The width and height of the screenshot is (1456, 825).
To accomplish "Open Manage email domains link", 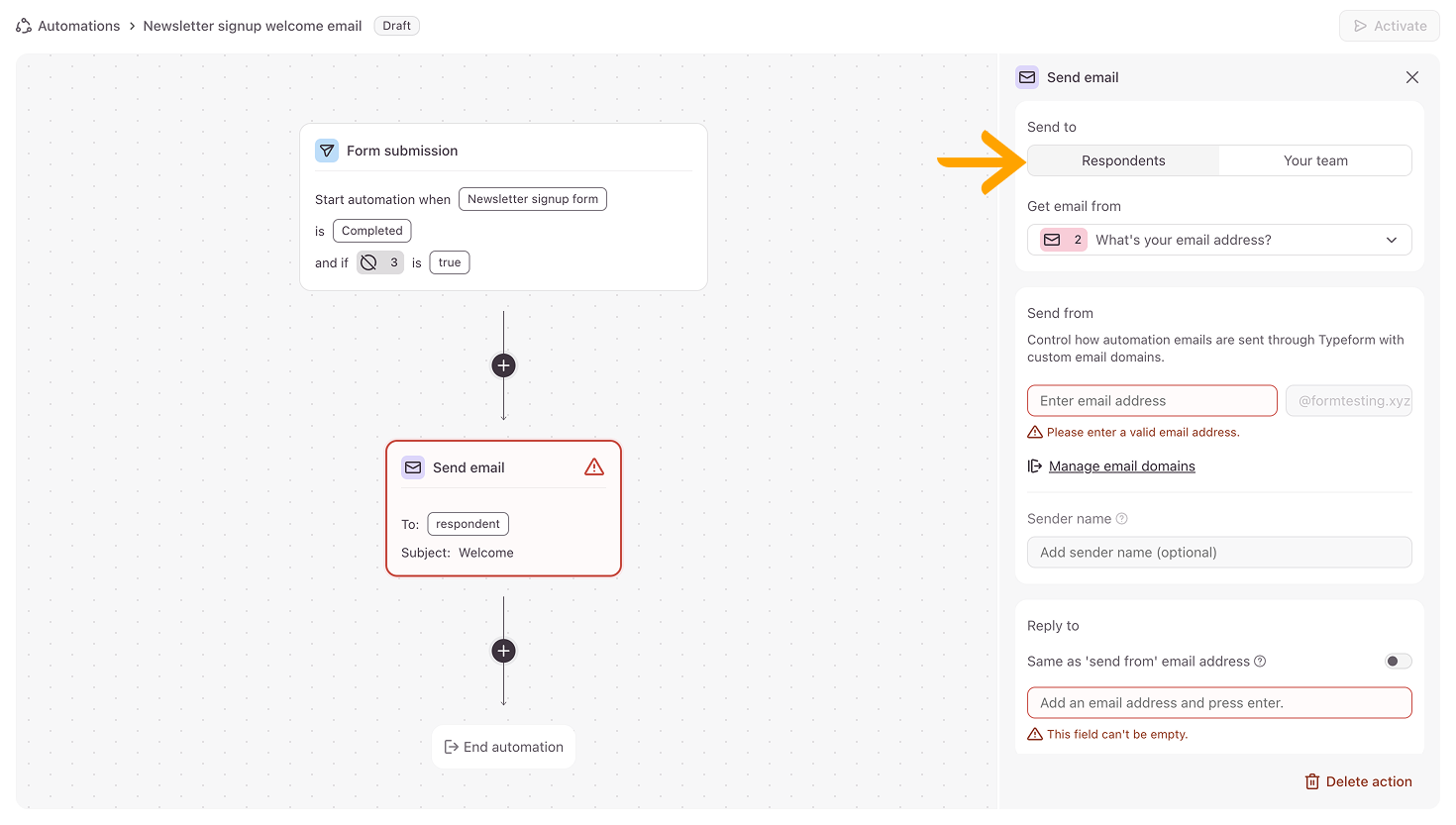I will (1121, 466).
